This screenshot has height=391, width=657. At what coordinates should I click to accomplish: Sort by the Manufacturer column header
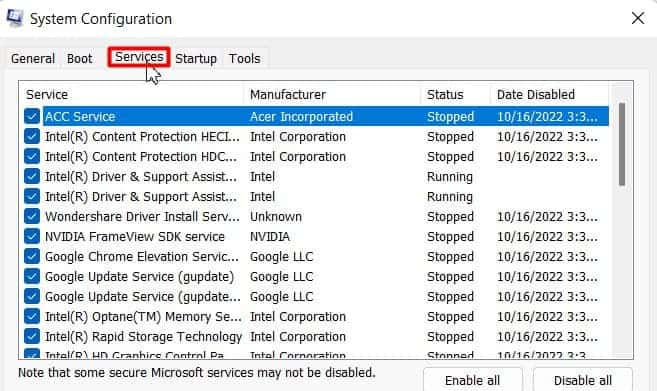point(332,94)
